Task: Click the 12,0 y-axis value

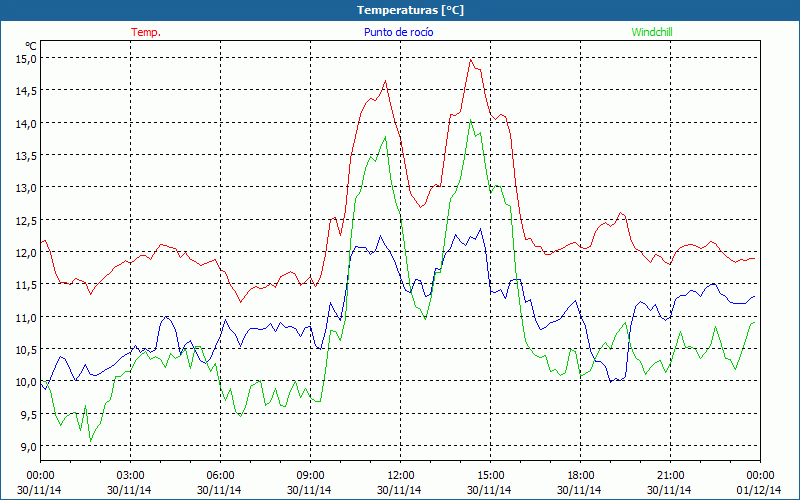Action: (27, 252)
